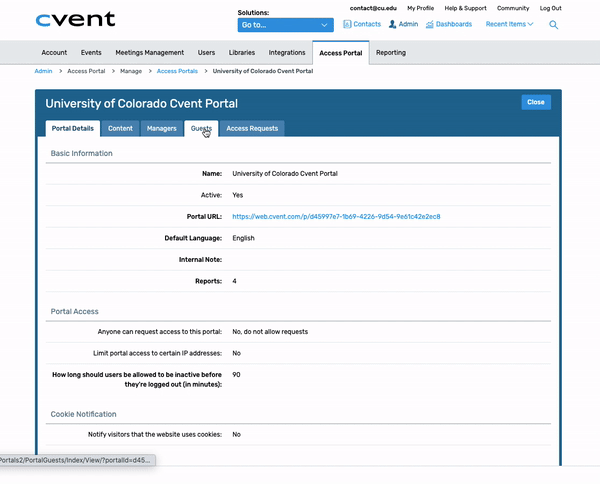Screen dimensions: 600x484
Task: Click the Dashboards chart icon
Action: point(430,24)
